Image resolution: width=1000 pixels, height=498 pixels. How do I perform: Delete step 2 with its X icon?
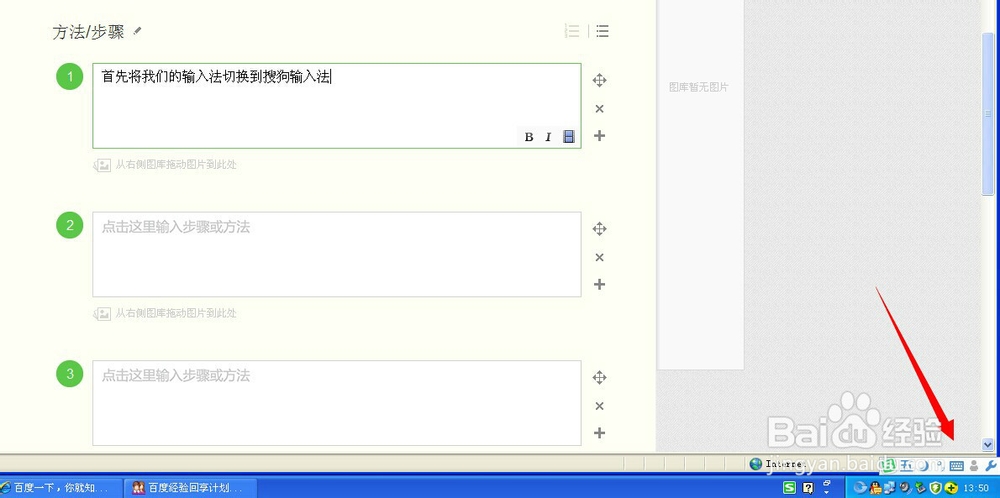[599, 257]
